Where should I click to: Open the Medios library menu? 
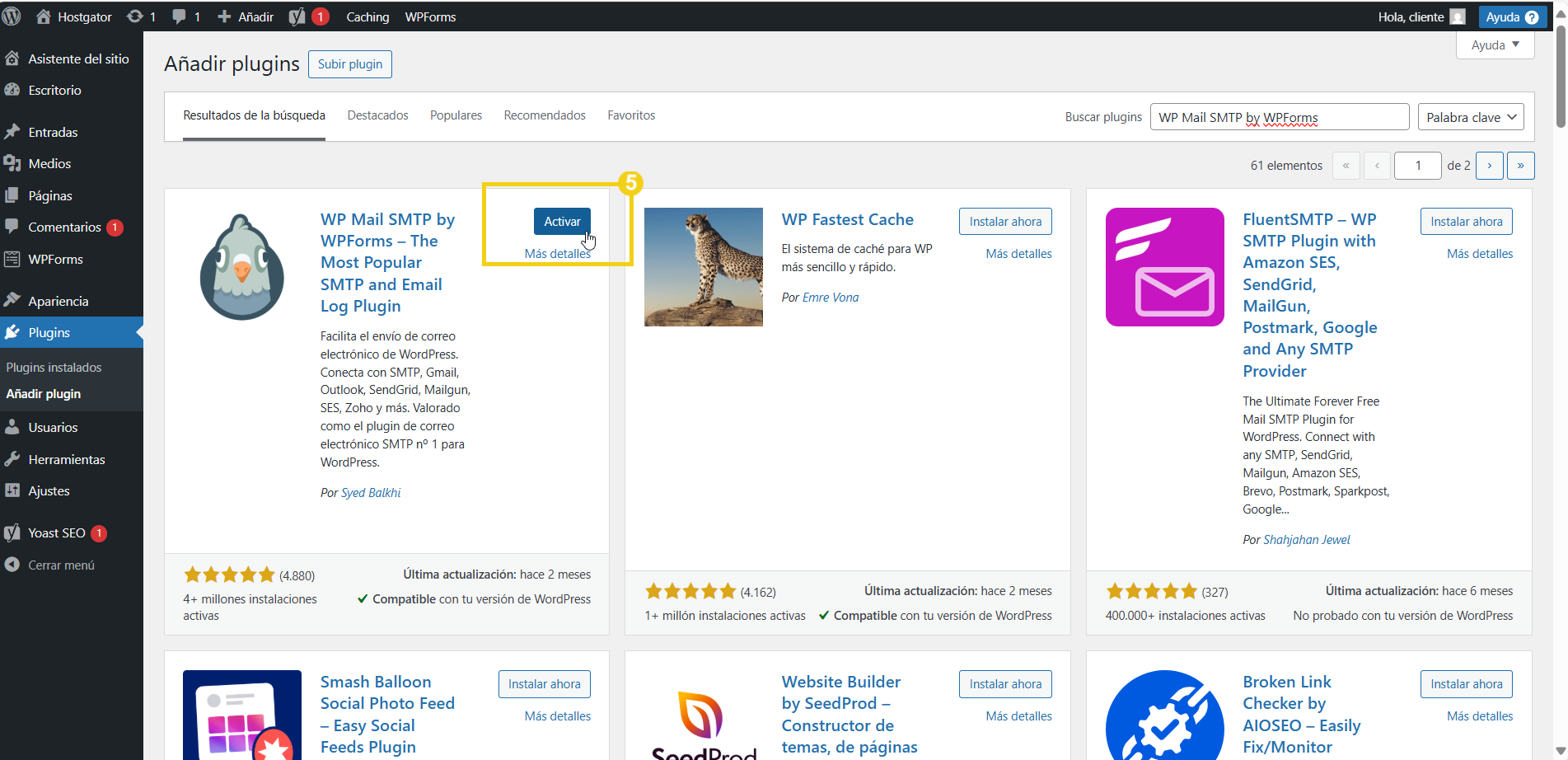72,163
